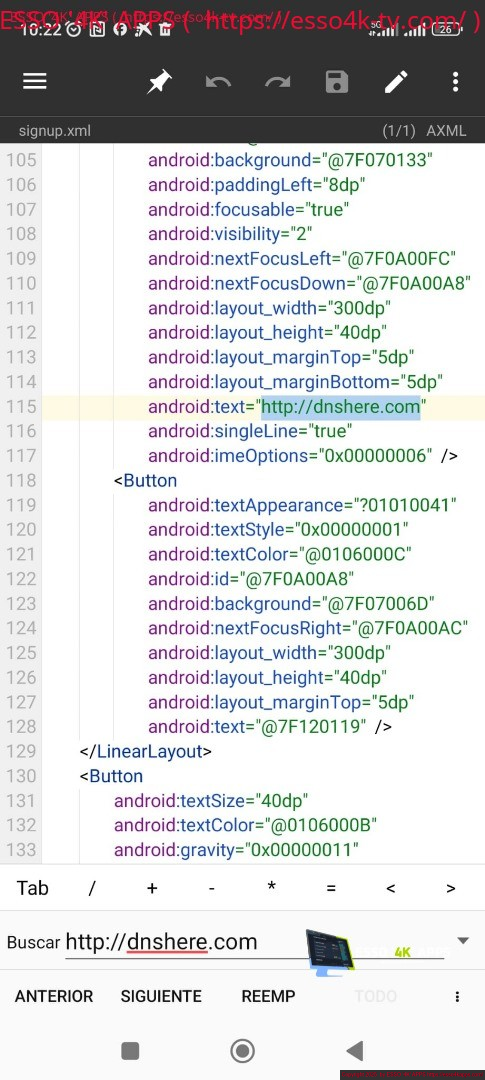Expand the search history dropdown arrow
The height and width of the screenshot is (1080, 485).
463,941
